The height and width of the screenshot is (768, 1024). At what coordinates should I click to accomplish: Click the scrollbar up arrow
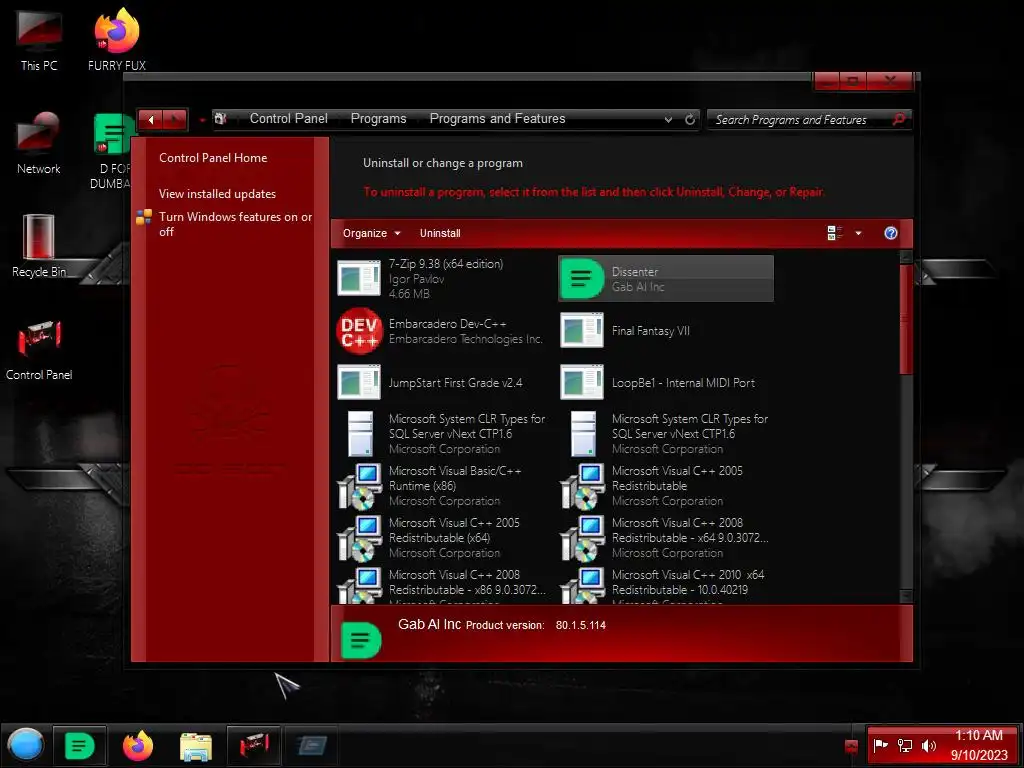pyautogui.click(x=906, y=256)
